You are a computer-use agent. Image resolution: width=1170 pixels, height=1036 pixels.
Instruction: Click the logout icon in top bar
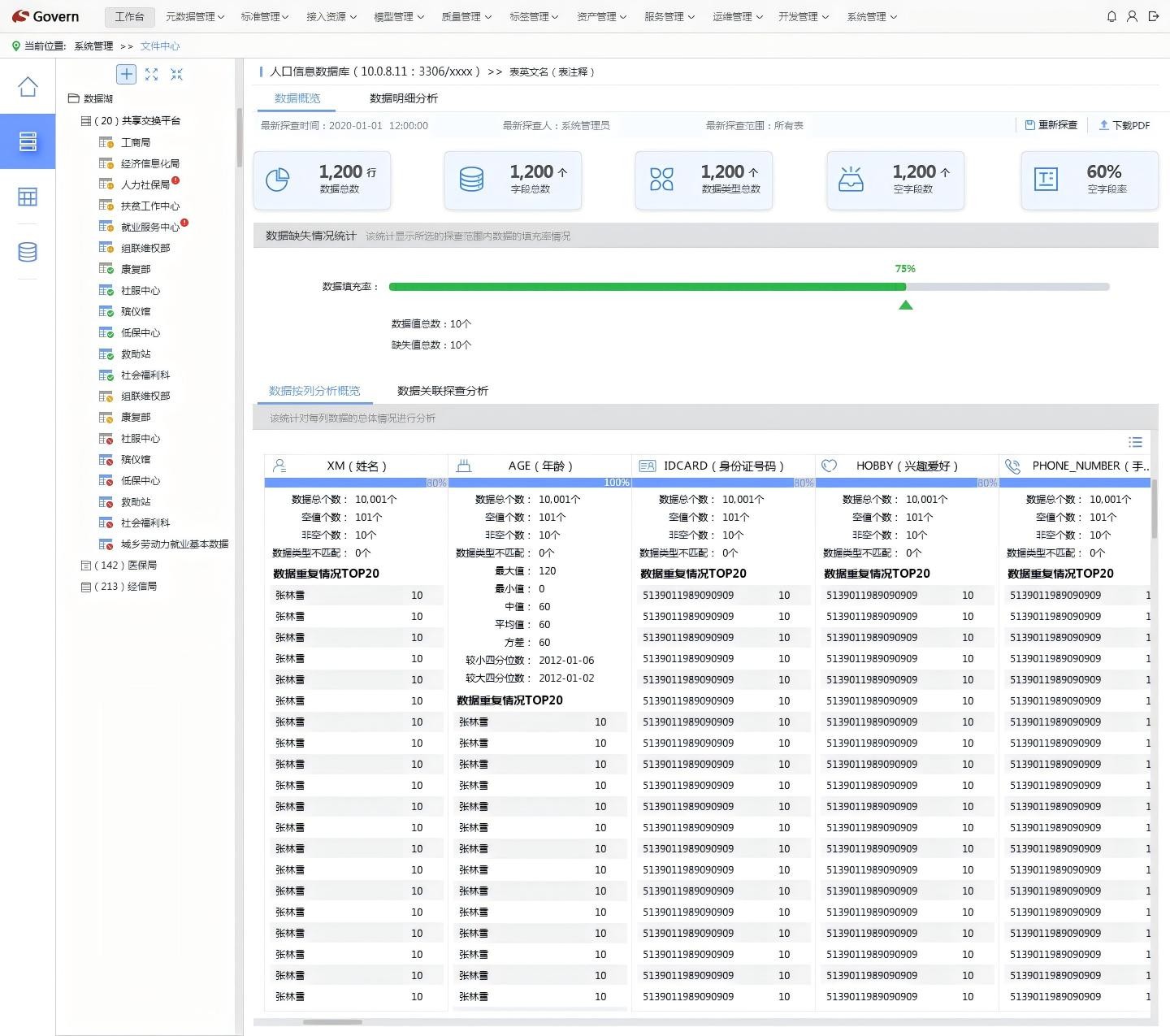click(x=1153, y=16)
